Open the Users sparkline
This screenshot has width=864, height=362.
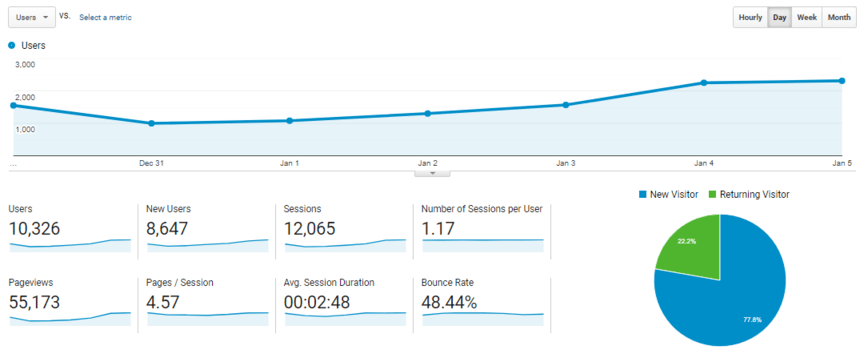click(x=70, y=246)
